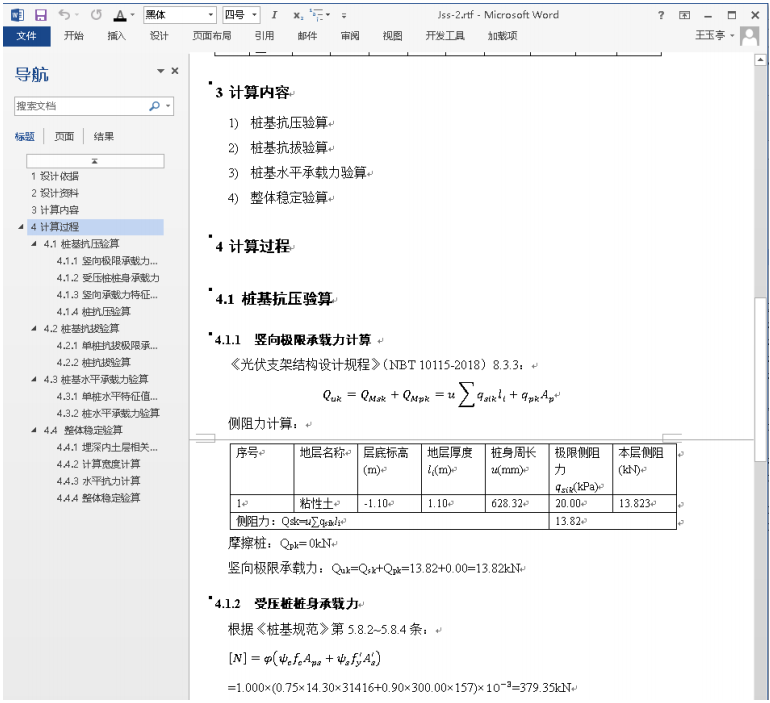Open the font name dropdown

pyautogui.click(x=210, y=15)
